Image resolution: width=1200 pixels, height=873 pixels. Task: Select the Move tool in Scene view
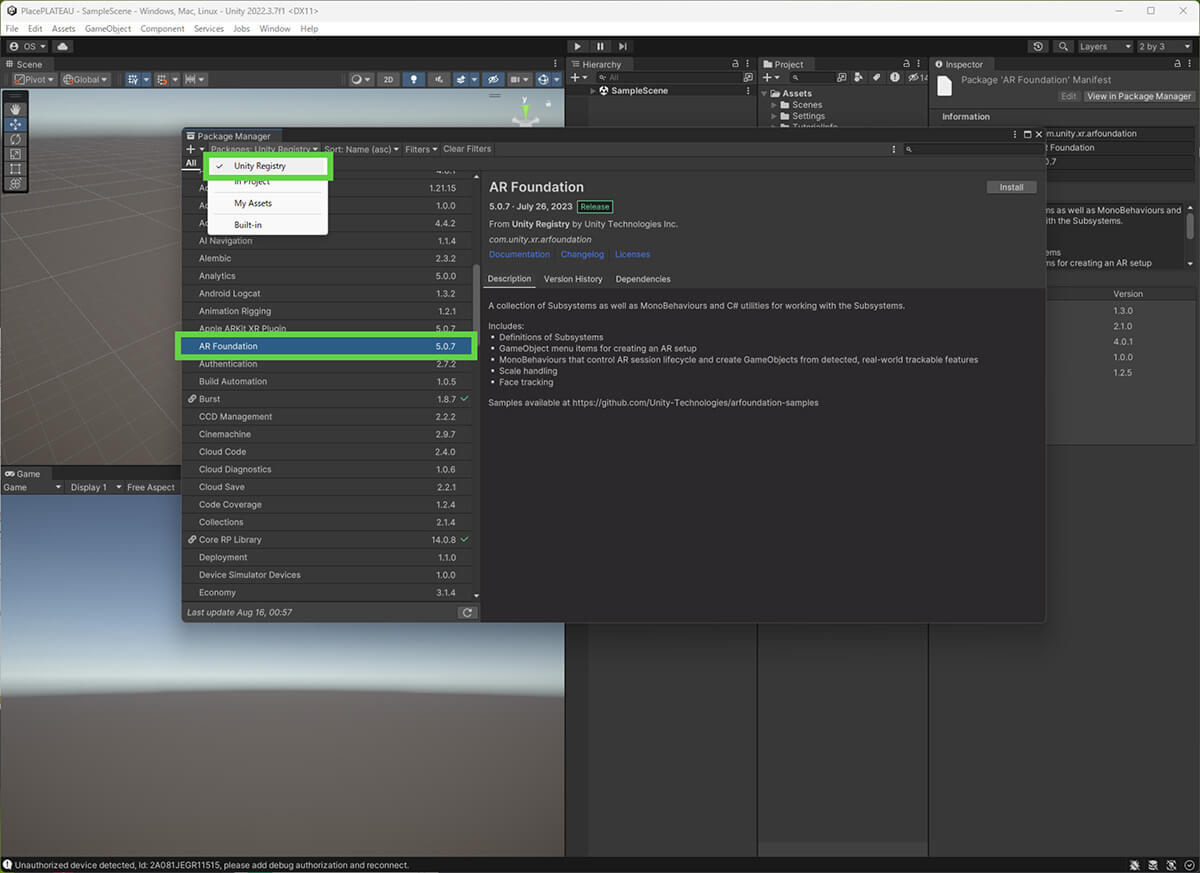click(15, 124)
